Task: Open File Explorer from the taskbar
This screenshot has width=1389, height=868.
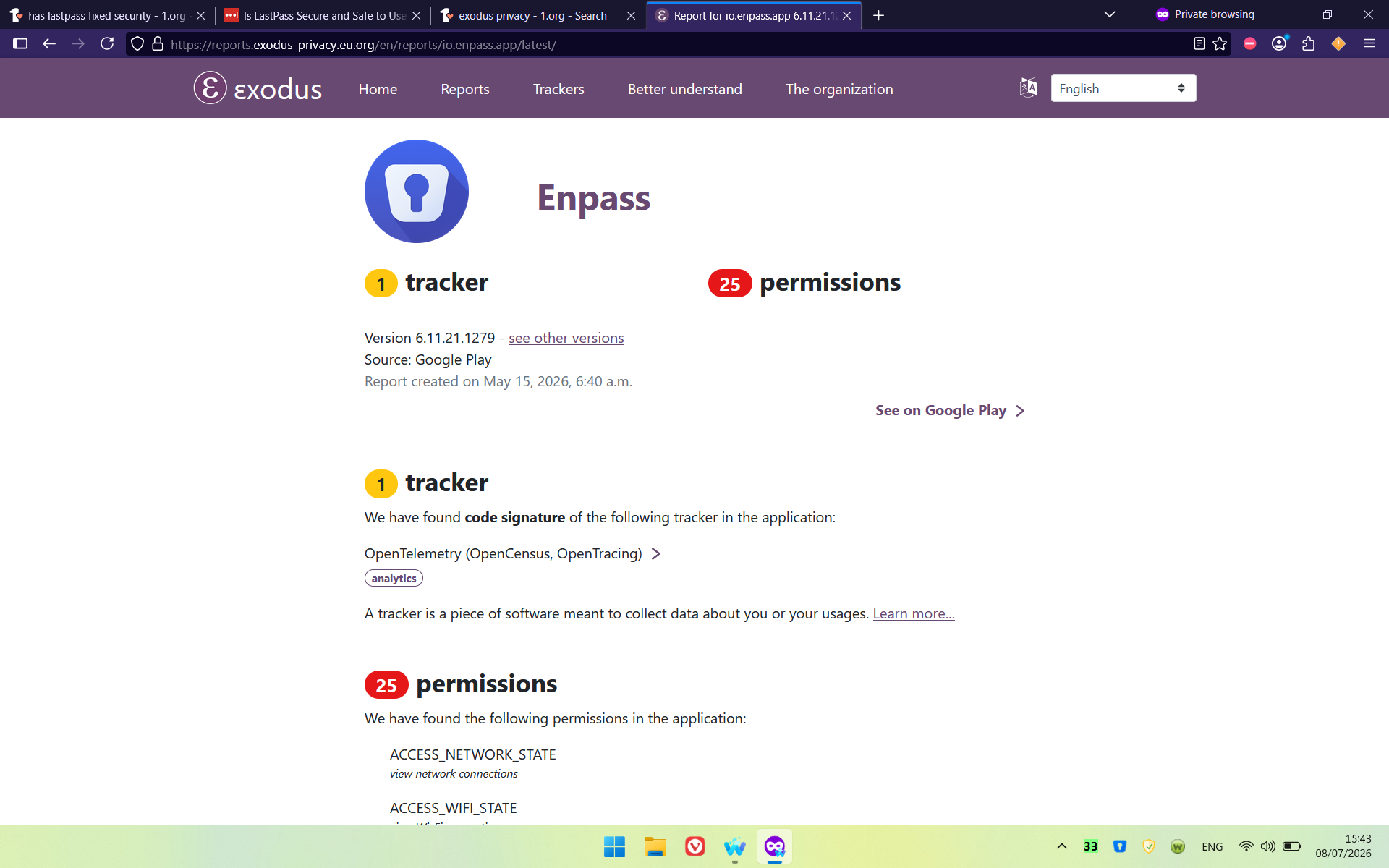Action: tap(655, 846)
